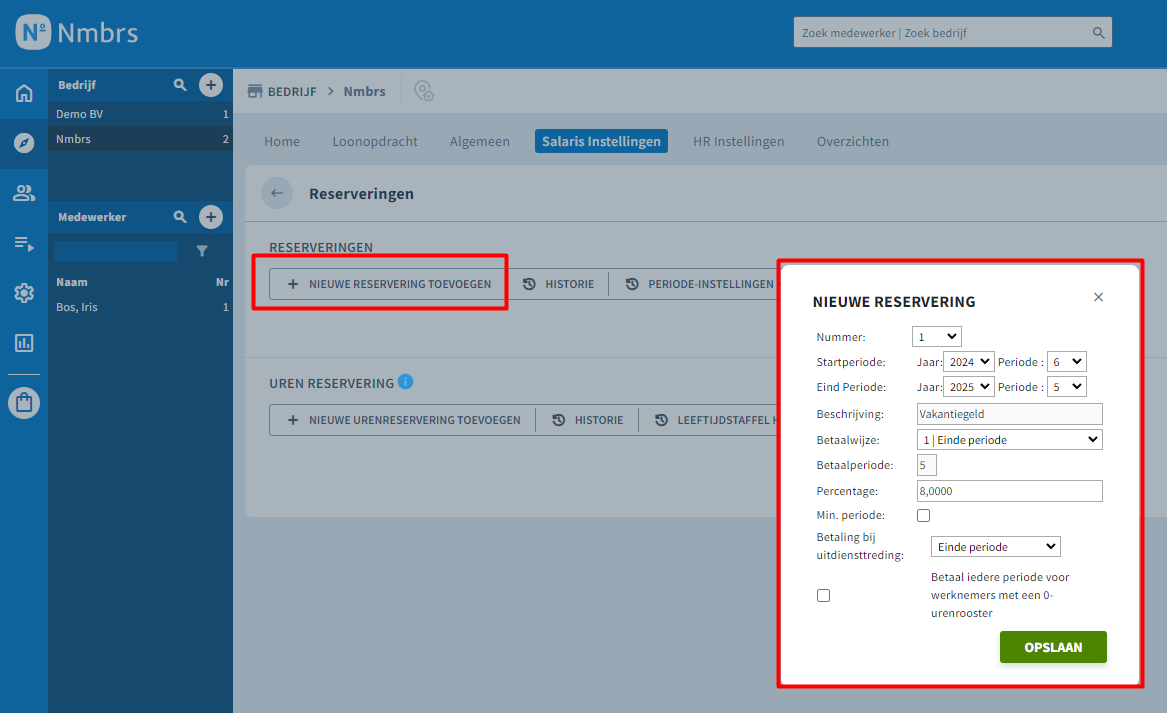Open the home icon in sidebar
Viewport: 1167px width, 713px height.
24,93
